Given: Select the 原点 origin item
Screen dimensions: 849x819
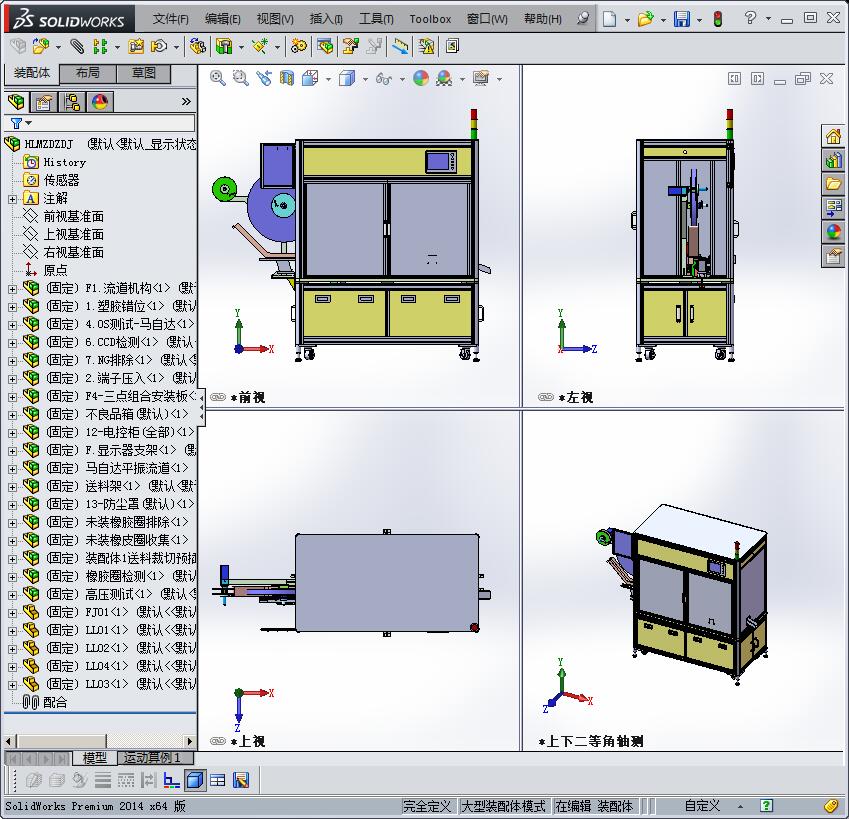Looking at the screenshot, I should click(x=55, y=270).
